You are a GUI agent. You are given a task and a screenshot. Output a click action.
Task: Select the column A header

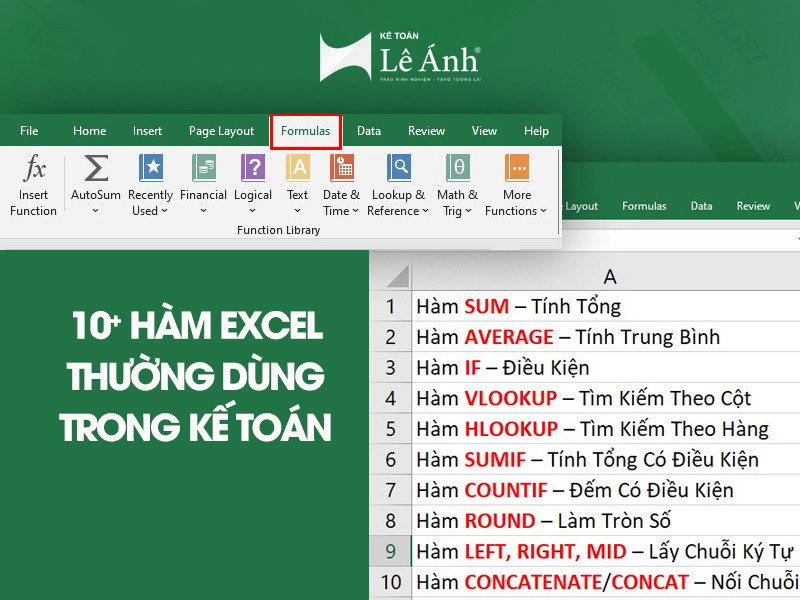click(610, 276)
